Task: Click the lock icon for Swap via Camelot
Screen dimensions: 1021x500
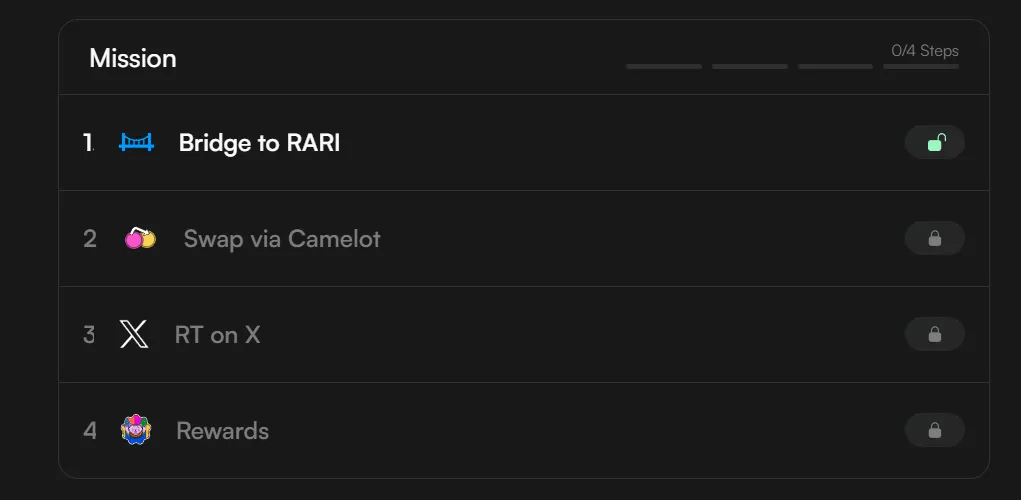Action: (935, 239)
